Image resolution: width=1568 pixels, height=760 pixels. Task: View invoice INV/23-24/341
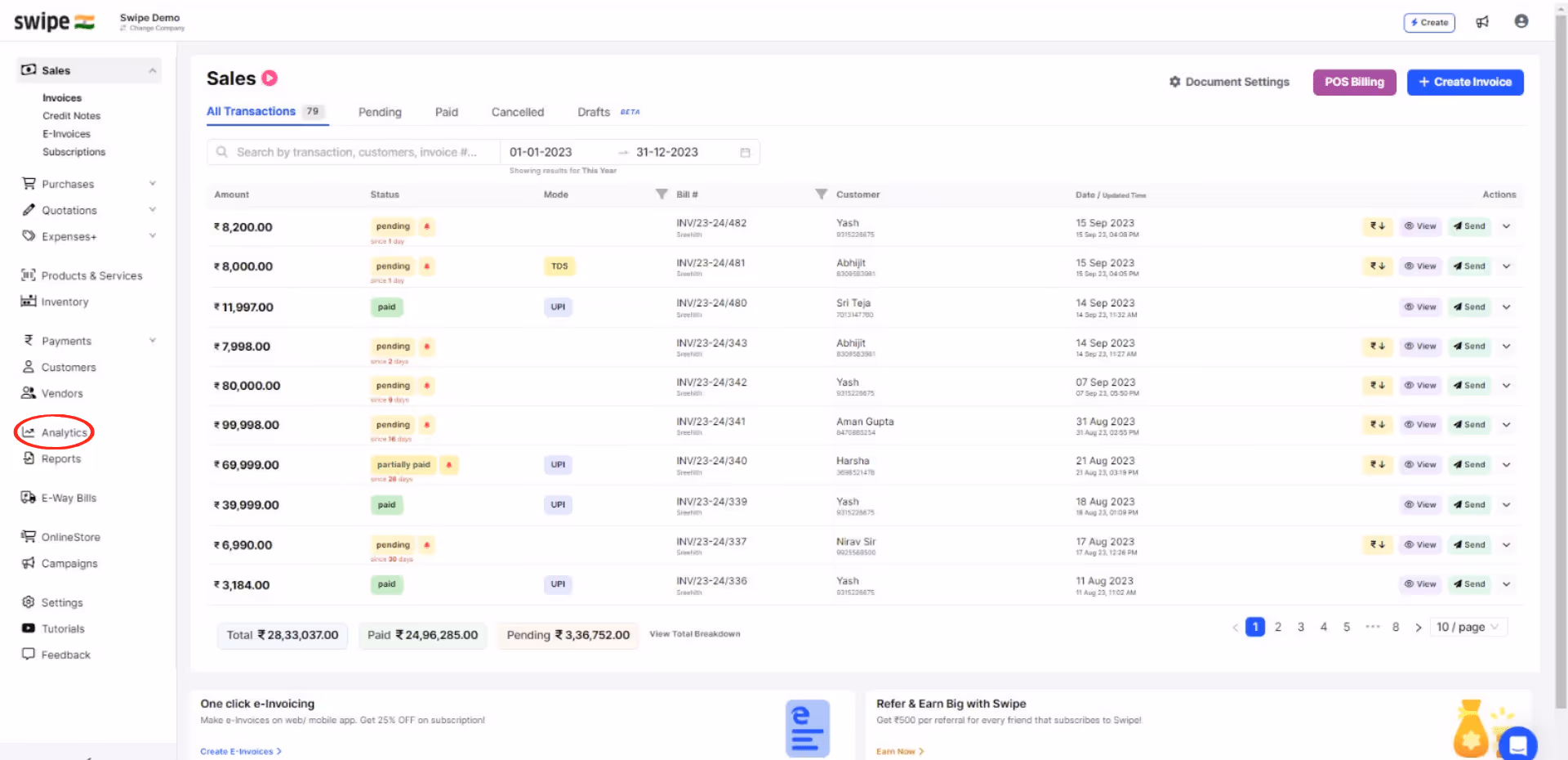click(1420, 425)
